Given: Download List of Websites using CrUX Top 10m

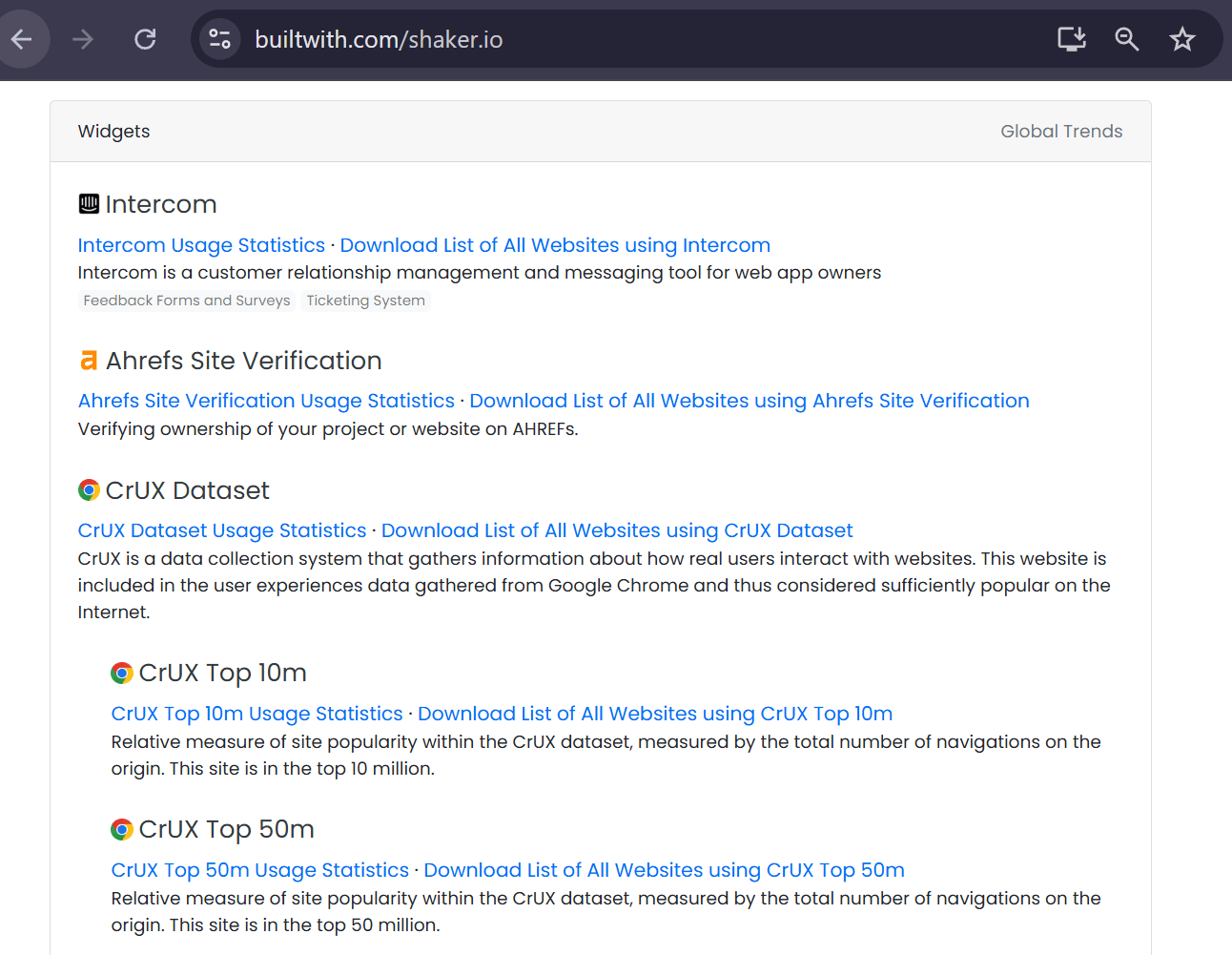Looking at the screenshot, I should [655, 714].
